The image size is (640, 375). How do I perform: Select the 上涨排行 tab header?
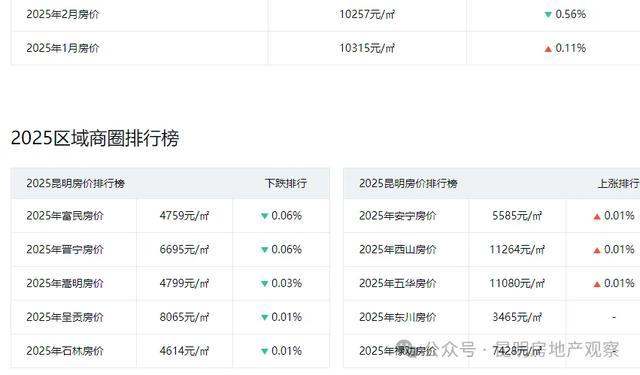tap(619, 184)
